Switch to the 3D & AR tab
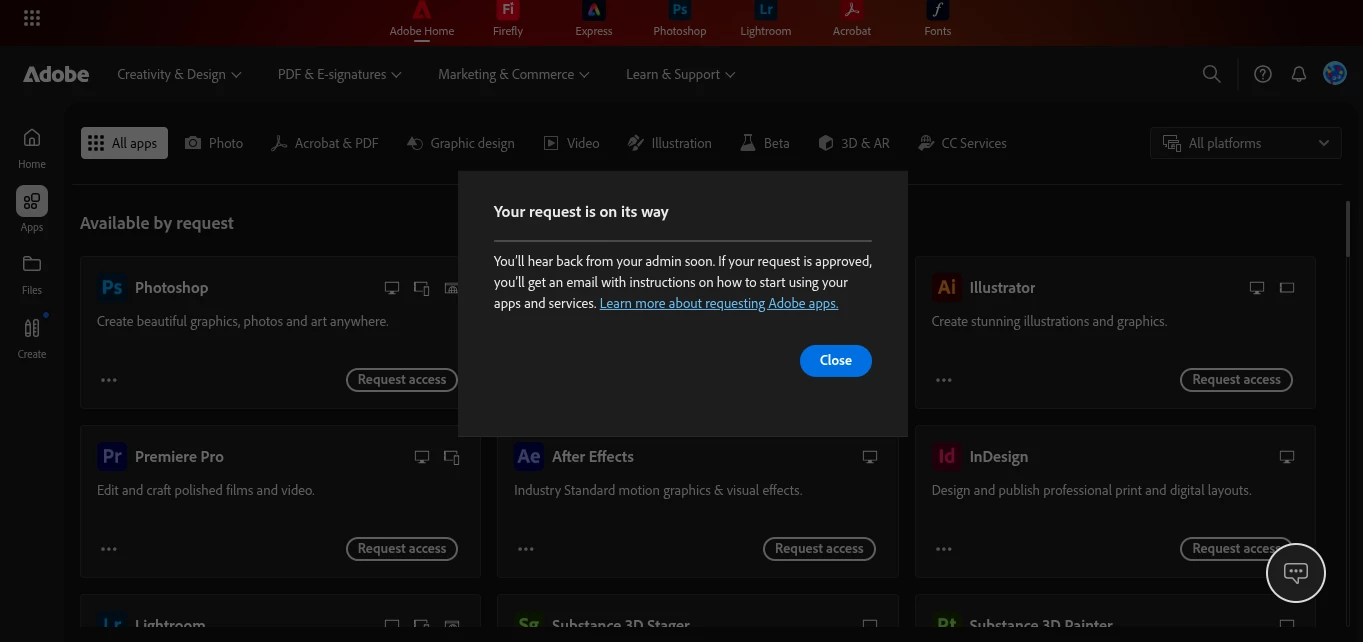 point(854,143)
